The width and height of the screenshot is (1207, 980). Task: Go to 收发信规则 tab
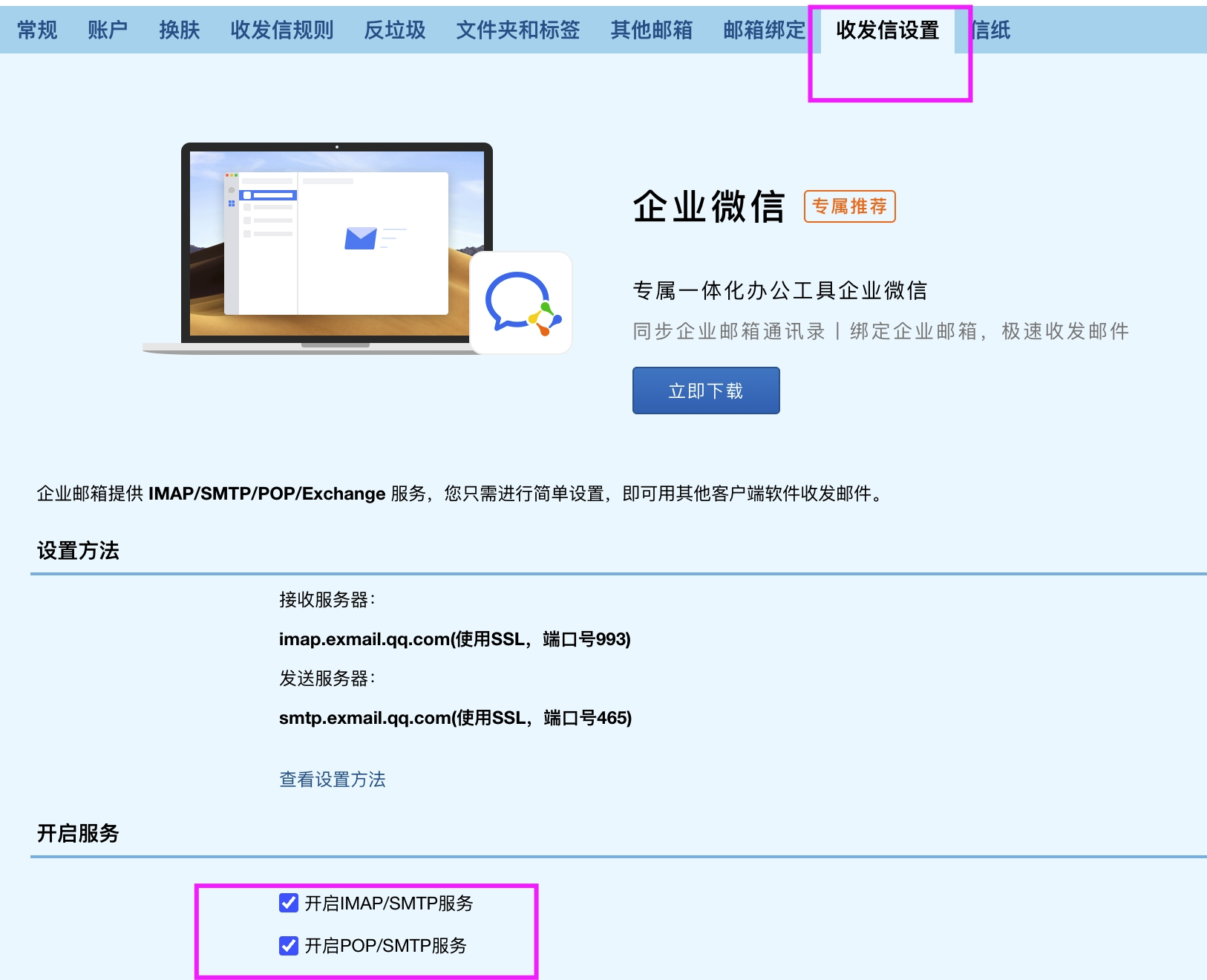pyautogui.click(x=282, y=30)
